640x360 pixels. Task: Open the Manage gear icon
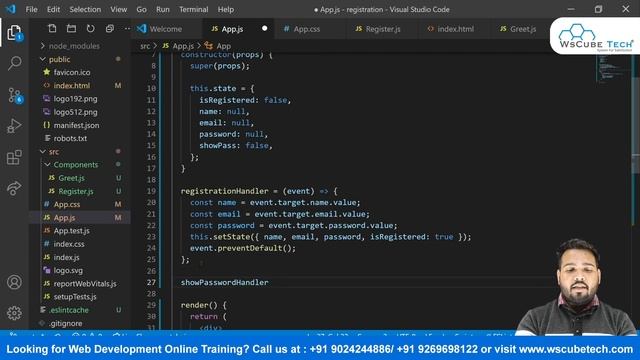point(14,313)
